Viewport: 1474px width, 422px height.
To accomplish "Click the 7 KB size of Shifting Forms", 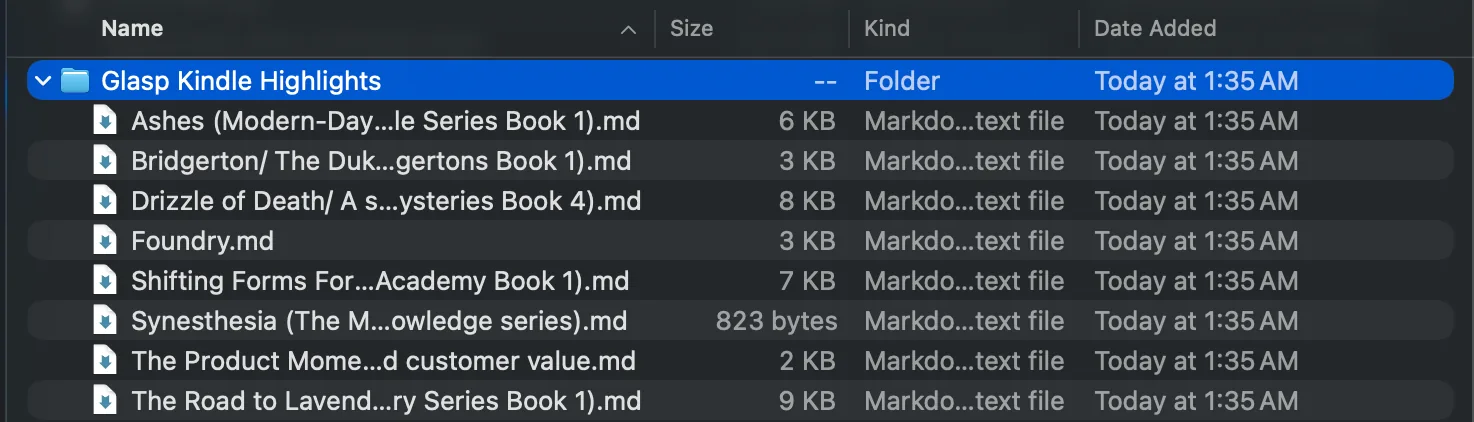I will coord(807,281).
